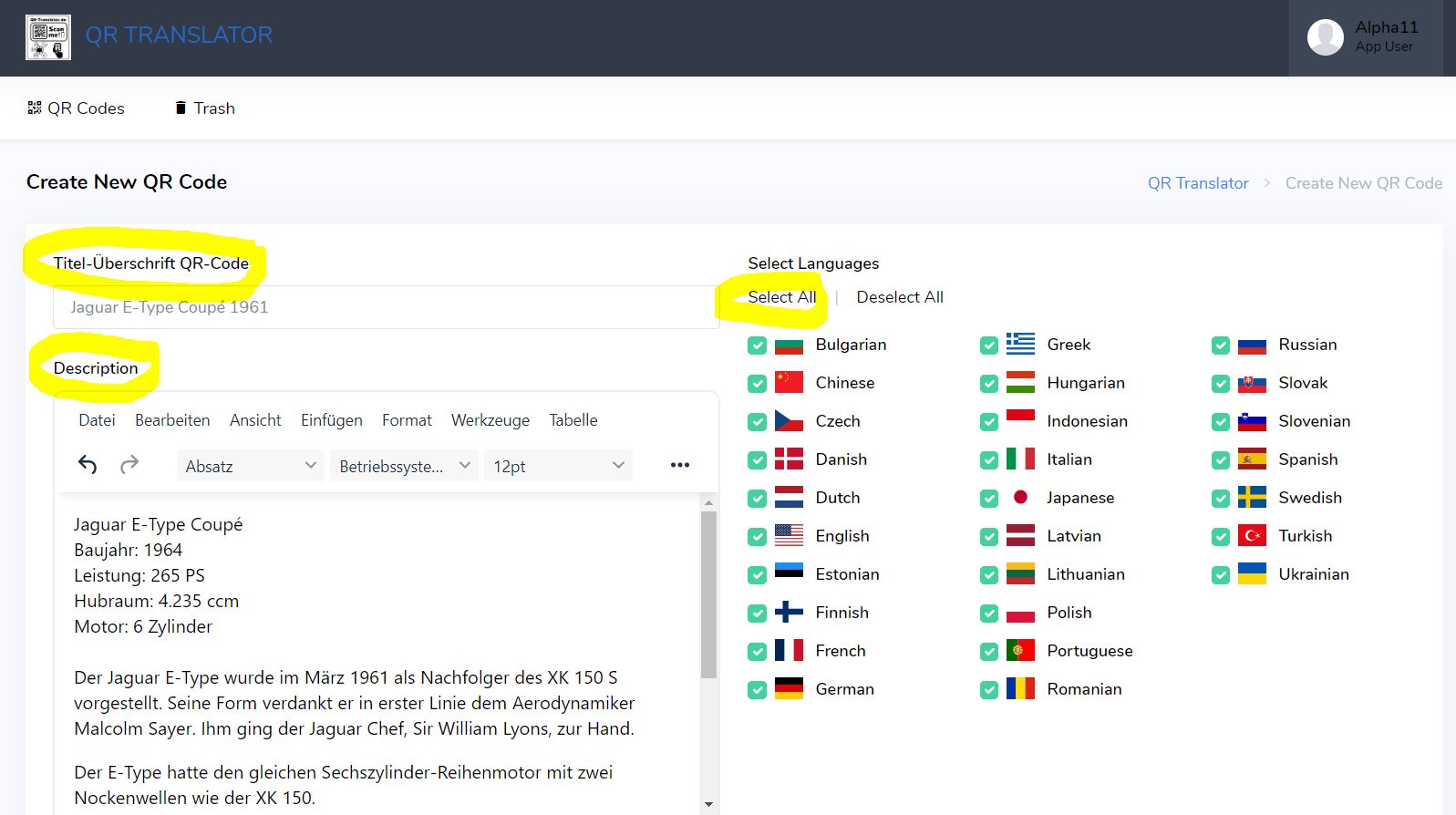
Task: Toggle the Slovenian language checkbox
Action: (1220, 422)
